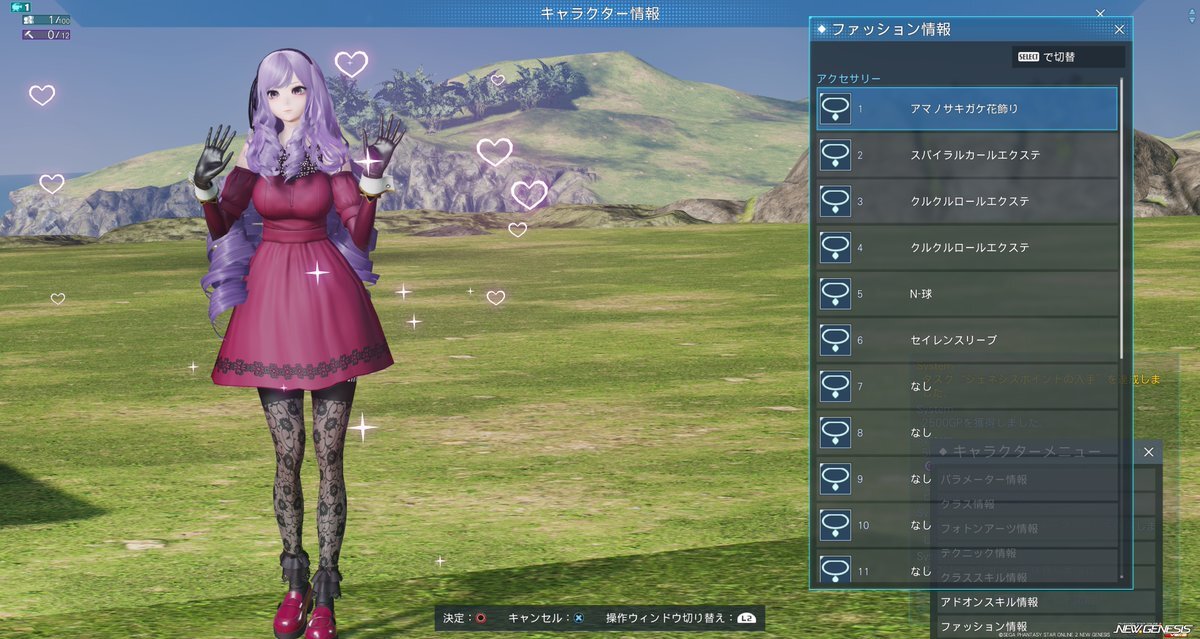Click the cross キャンセル cancel button icon
This screenshot has width=1200, height=639.
pyautogui.click(x=578, y=619)
